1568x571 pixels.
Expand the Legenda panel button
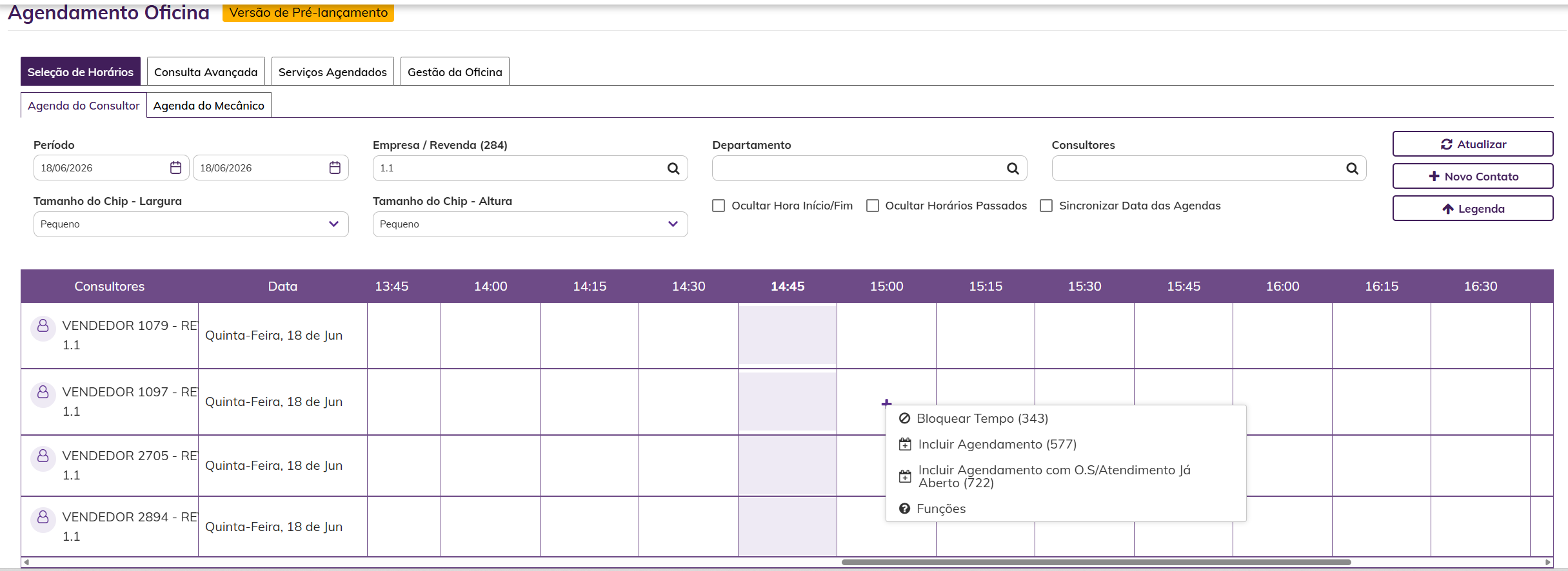1473,208
